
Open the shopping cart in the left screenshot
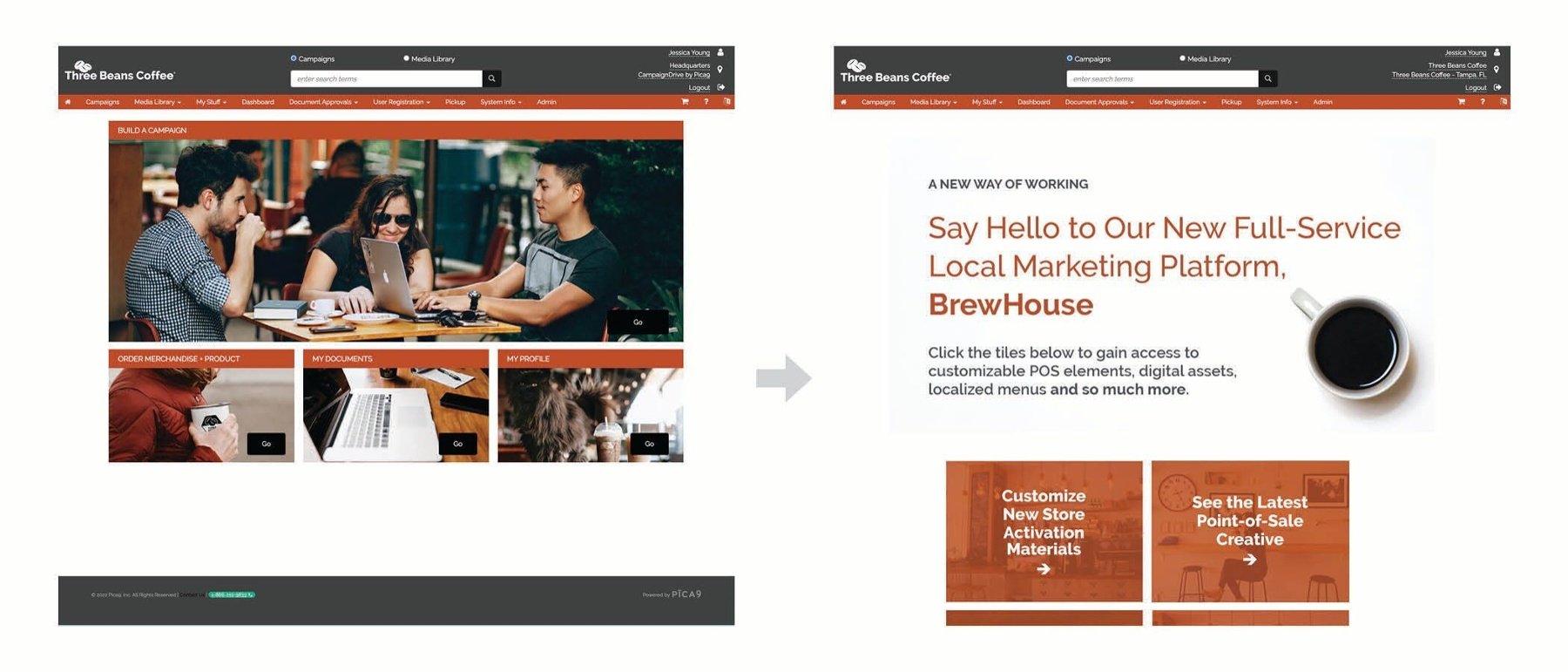(x=685, y=102)
